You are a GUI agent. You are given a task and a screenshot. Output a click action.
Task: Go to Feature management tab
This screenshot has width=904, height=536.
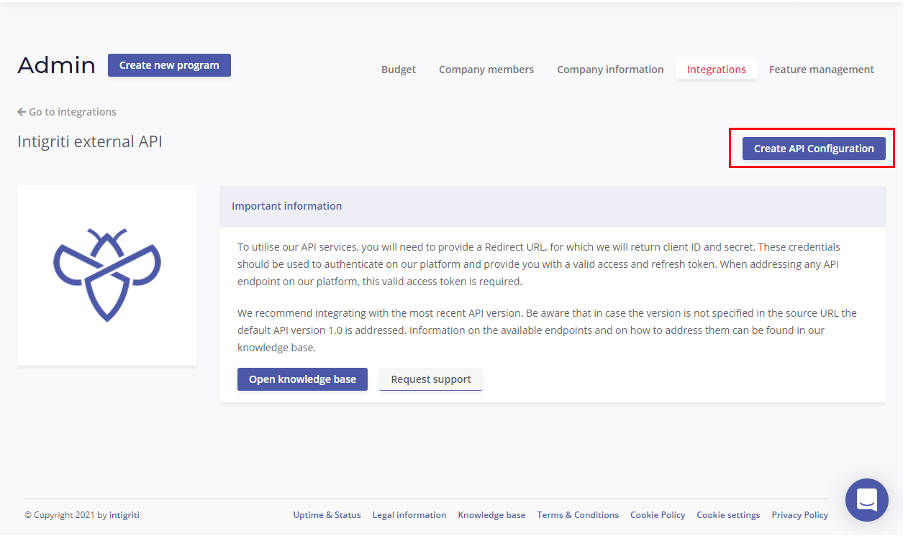(821, 69)
